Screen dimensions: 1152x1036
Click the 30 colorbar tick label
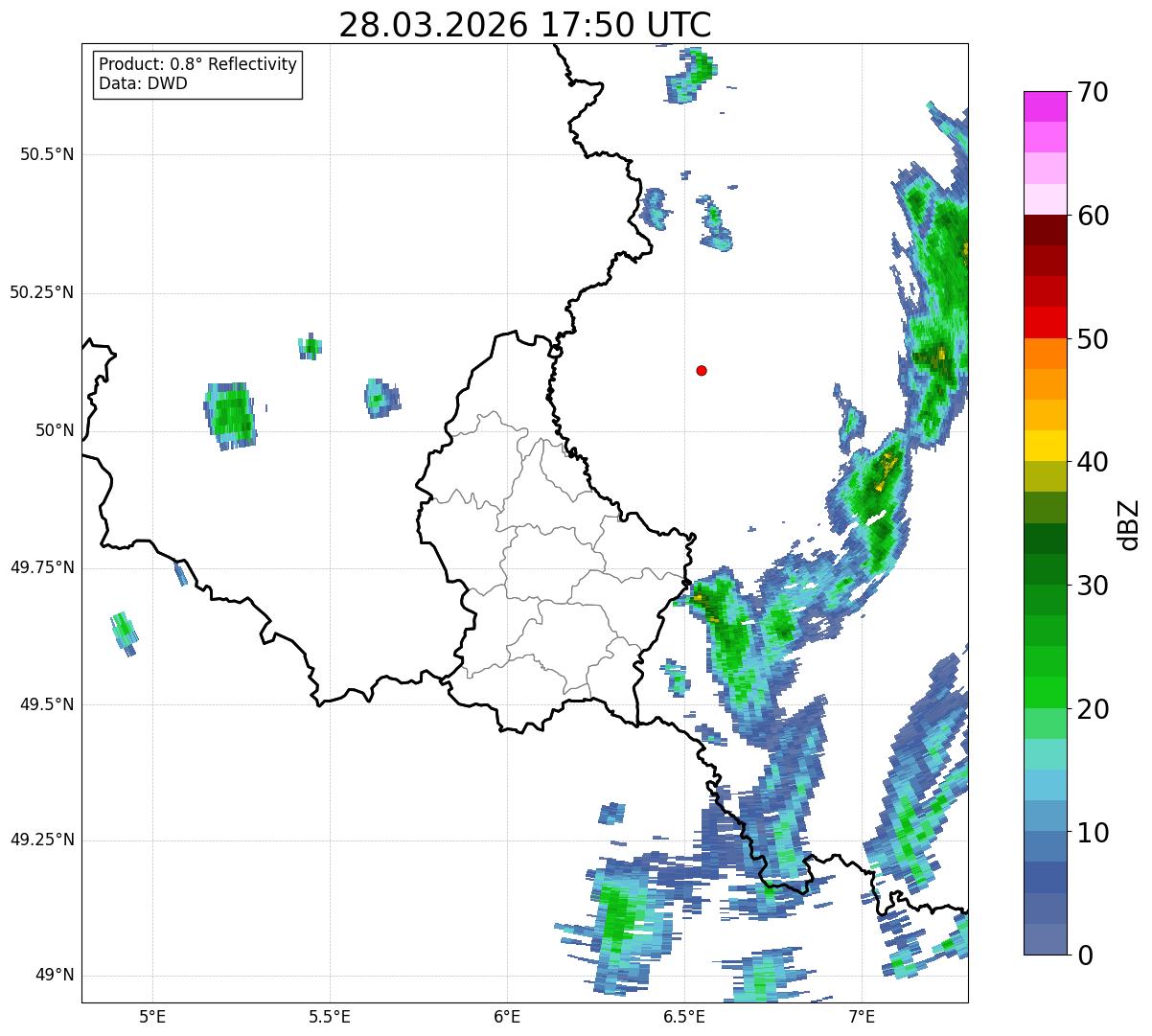click(1092, 586)
